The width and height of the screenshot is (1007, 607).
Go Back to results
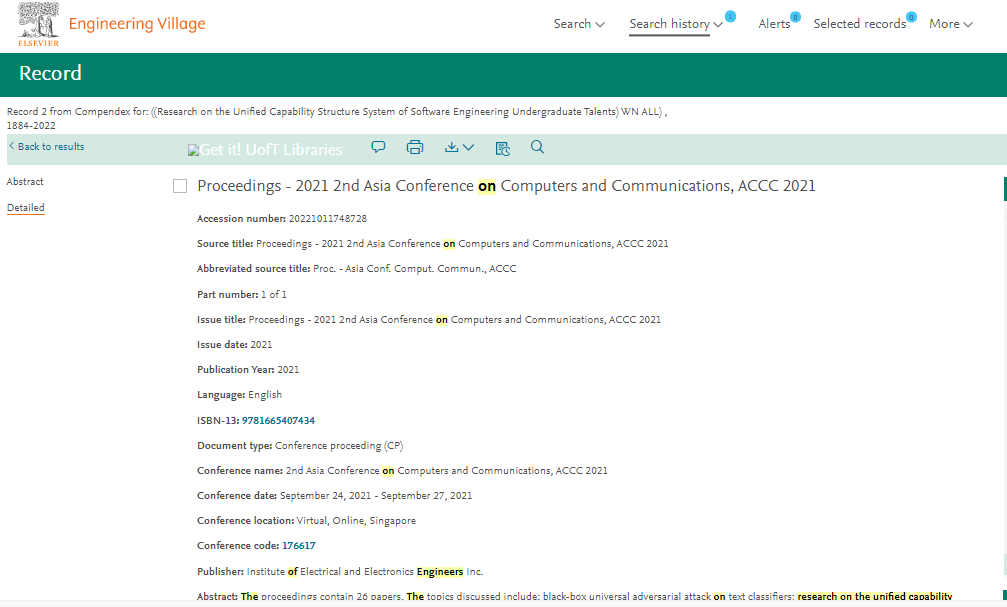click(47, 146)
